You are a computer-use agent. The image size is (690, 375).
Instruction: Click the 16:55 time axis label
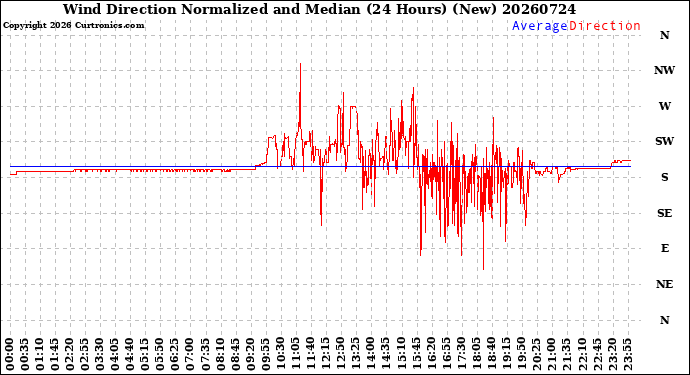[446, 354]
